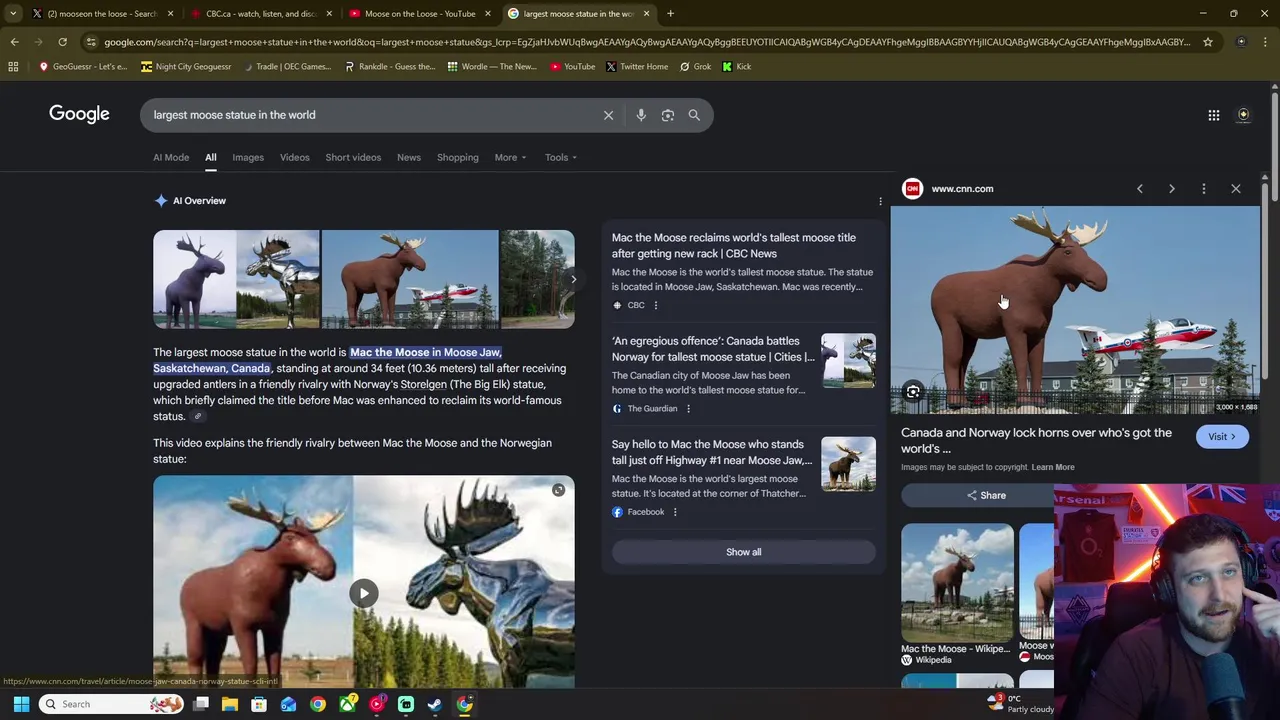Open more options for the Facebook source
This screenshot has height=720, width=1280.
click(675, 512)
